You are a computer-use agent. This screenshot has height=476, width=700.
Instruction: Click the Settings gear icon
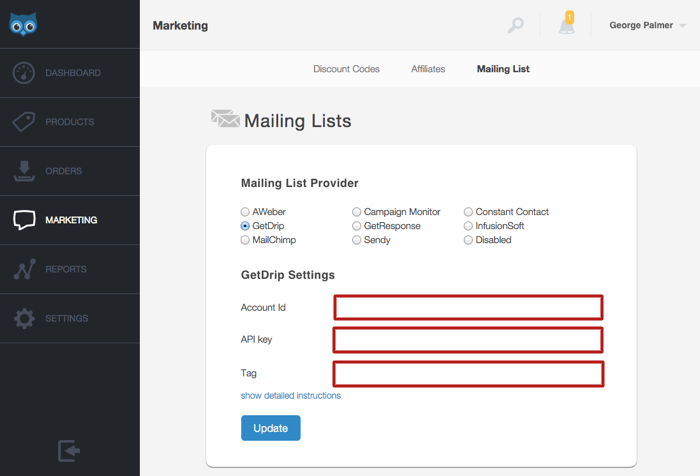(24, 318)
